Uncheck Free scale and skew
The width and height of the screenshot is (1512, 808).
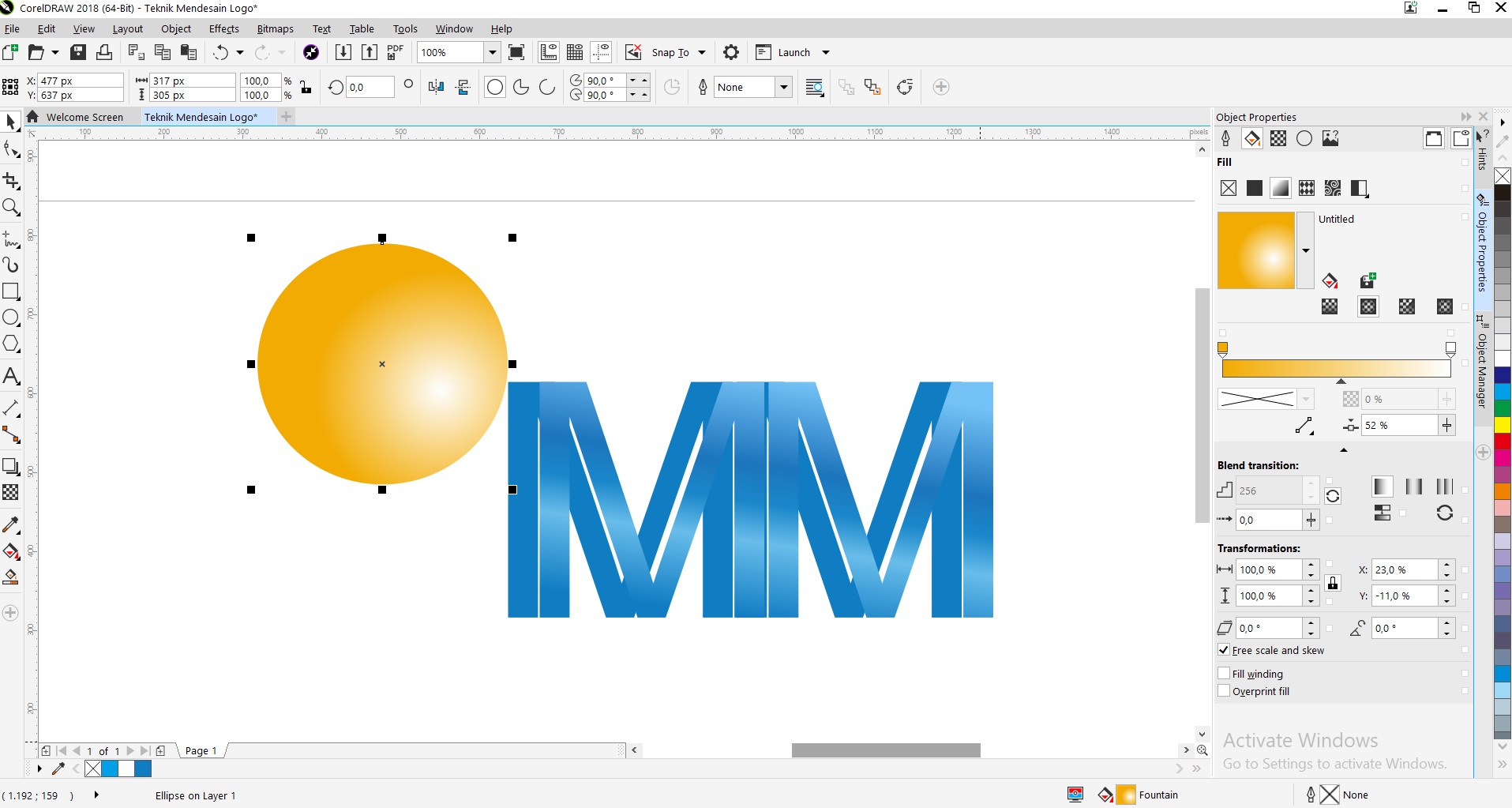pos(1225,651)
